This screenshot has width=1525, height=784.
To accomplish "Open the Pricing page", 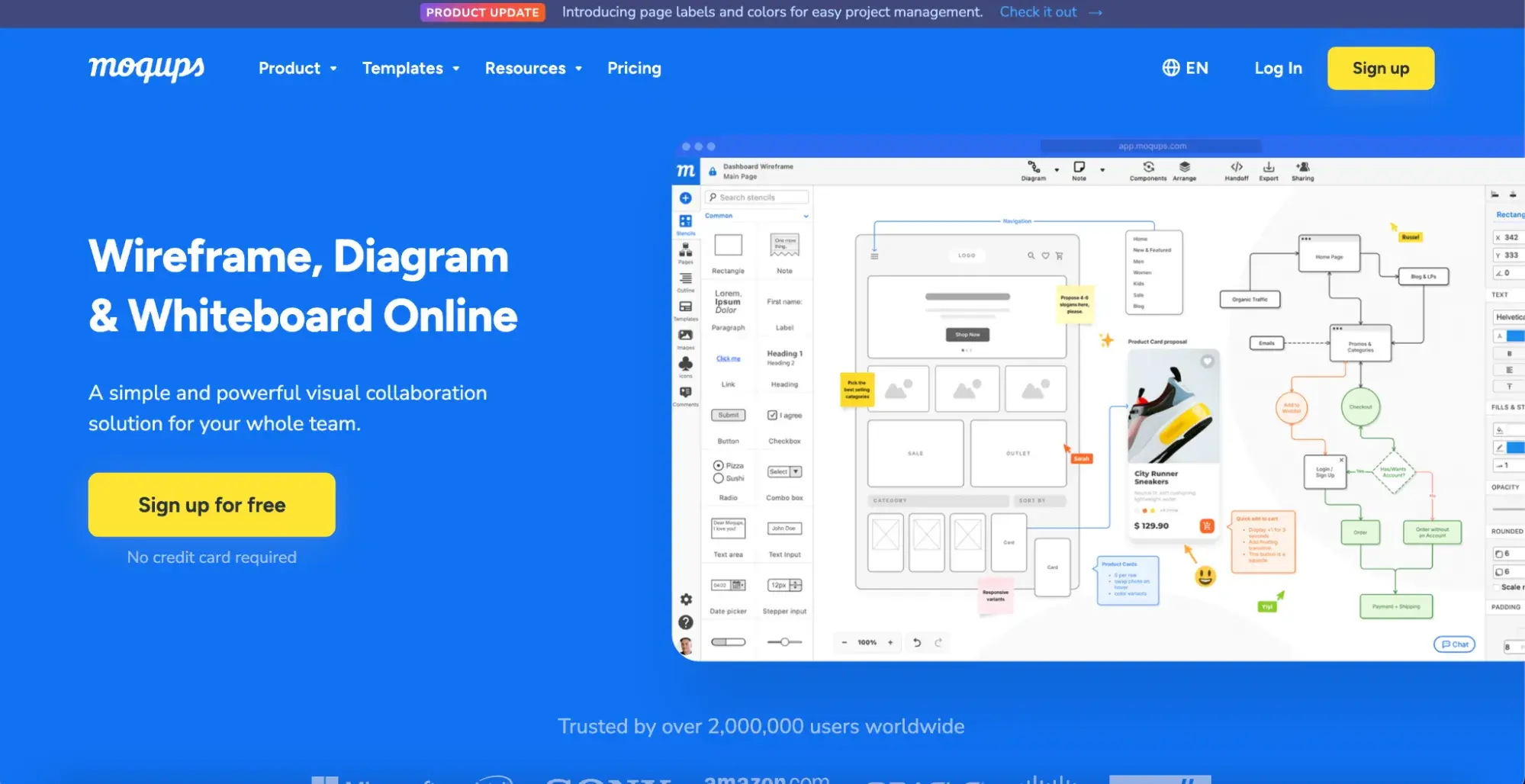I will point(634,68).
